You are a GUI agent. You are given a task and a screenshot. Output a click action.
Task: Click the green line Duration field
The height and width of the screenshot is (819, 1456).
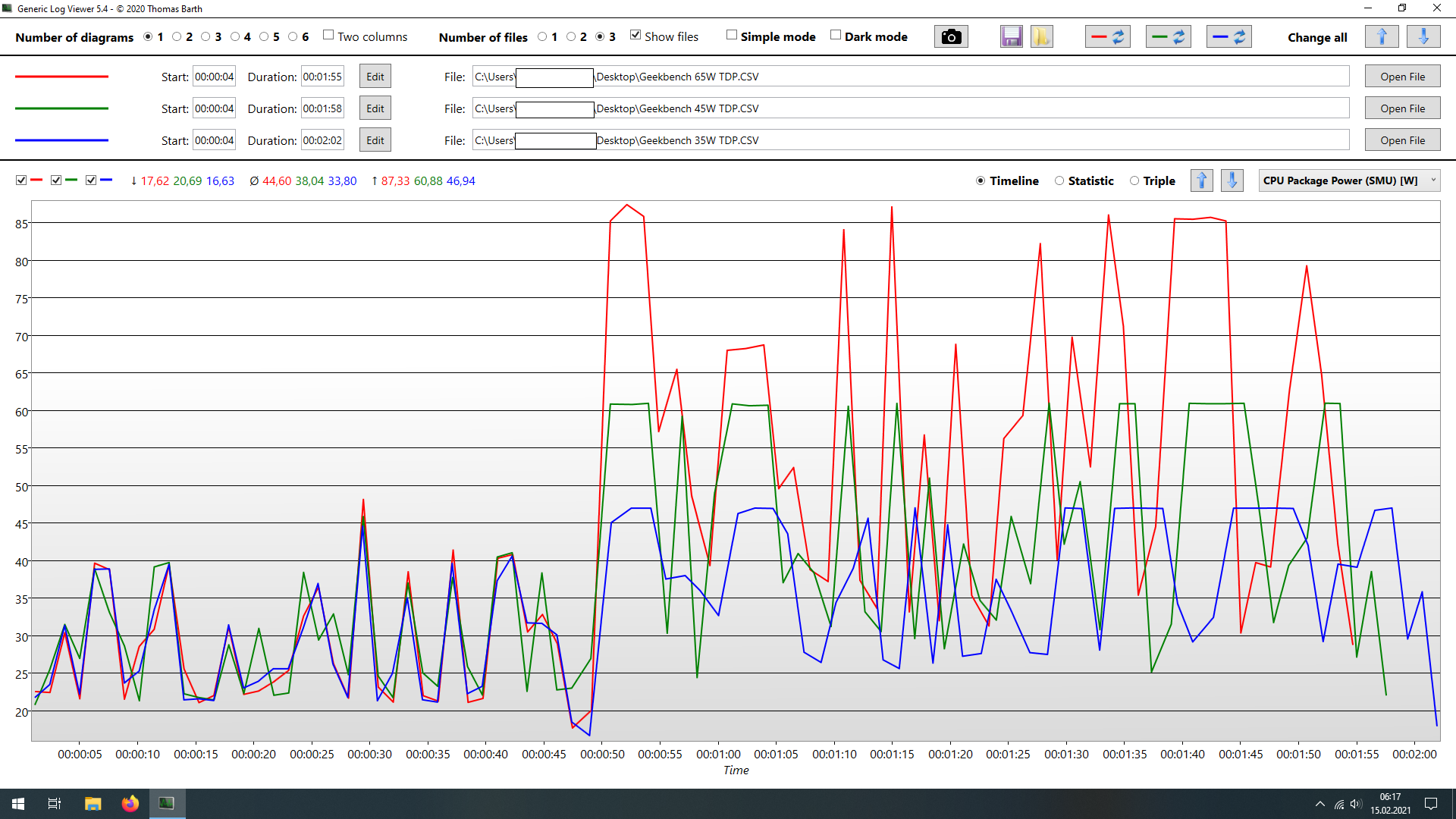pyautogui.click(x=322, y=108)
